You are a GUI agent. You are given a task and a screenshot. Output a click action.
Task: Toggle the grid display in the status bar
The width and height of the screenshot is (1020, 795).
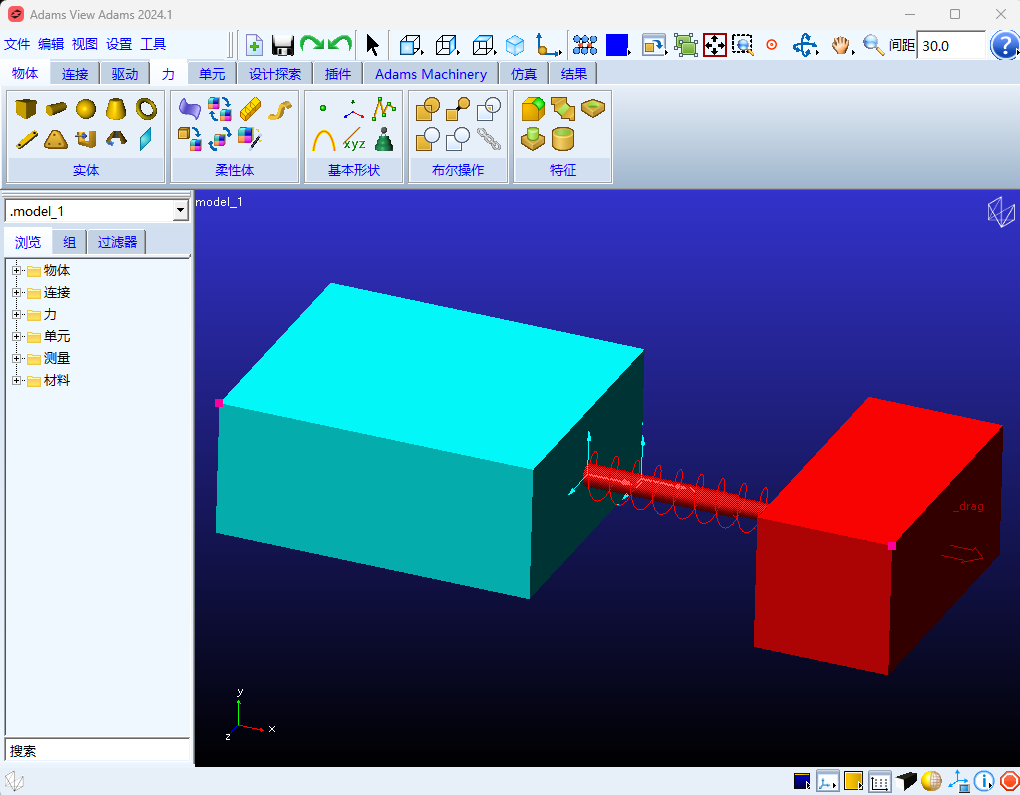coord(879,781)
